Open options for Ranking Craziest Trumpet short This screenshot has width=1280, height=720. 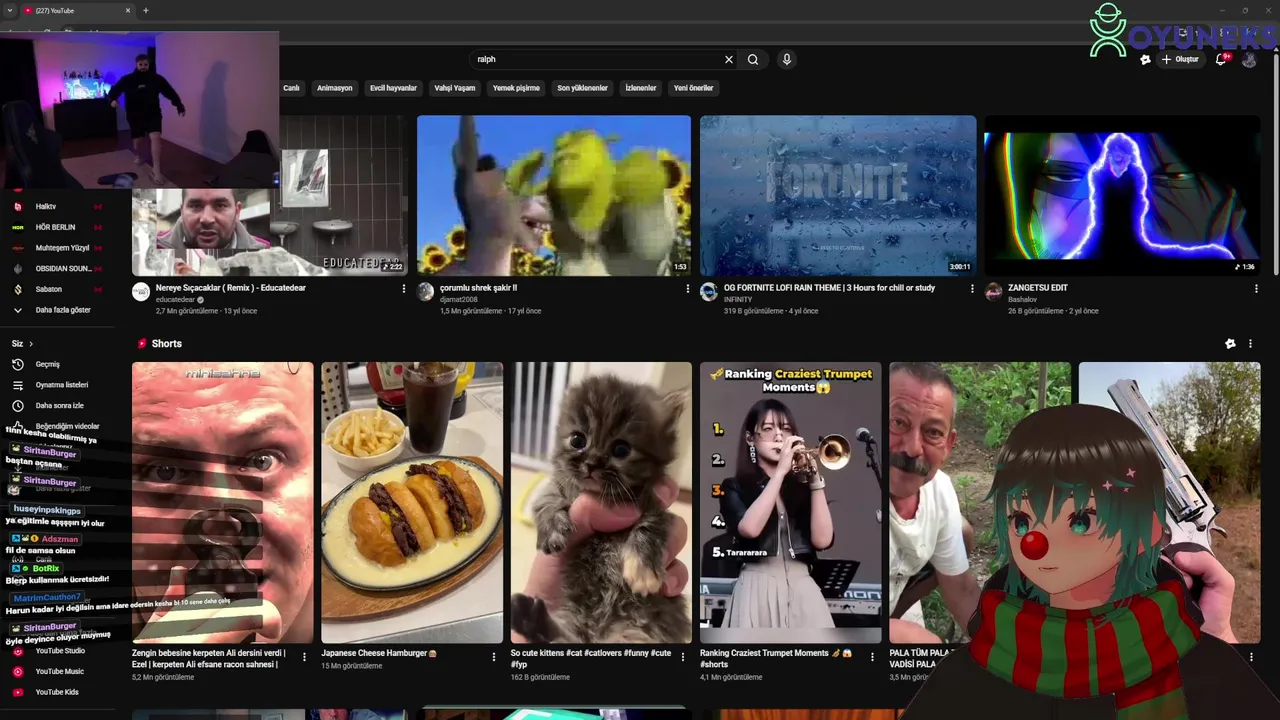(x=872, y=657)
